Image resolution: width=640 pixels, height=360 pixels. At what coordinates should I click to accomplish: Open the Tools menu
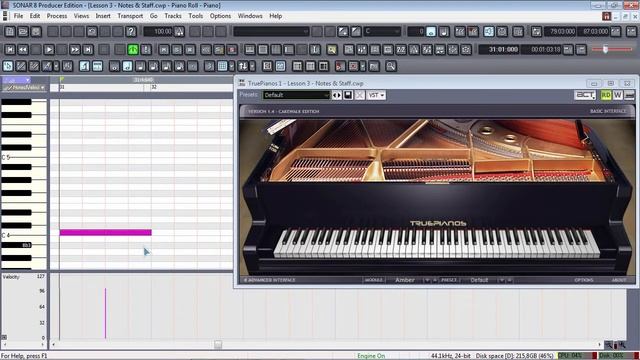(x=196, y=16)
